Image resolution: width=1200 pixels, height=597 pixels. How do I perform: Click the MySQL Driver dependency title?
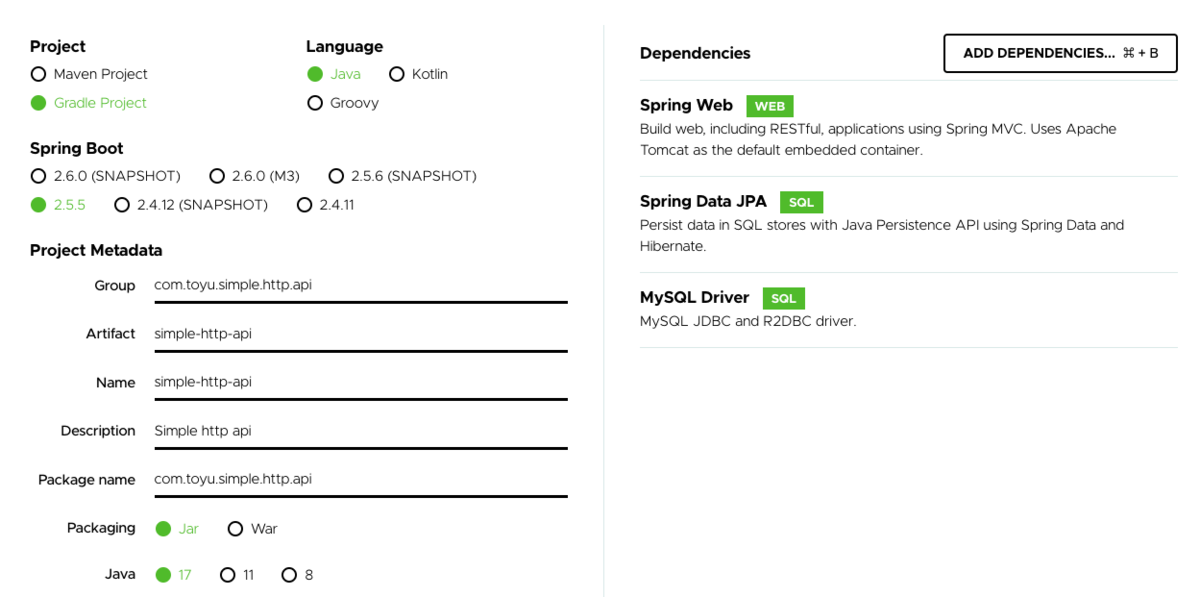(694, 297)
